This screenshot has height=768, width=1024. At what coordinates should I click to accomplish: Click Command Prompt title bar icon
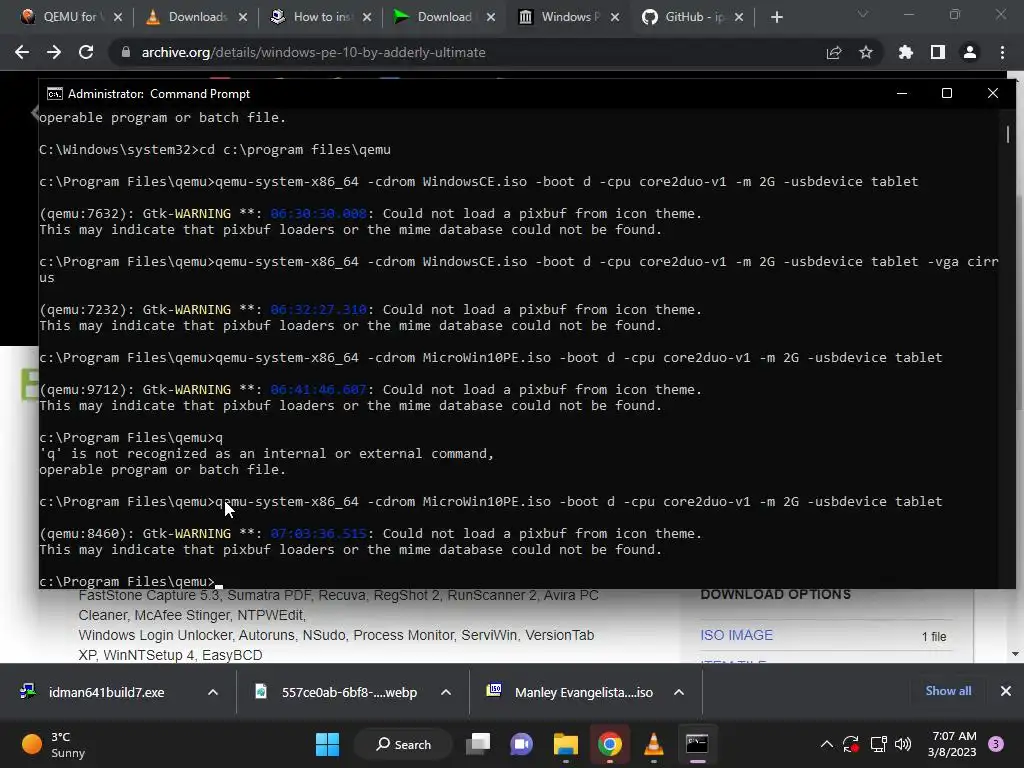coord(54,94)
